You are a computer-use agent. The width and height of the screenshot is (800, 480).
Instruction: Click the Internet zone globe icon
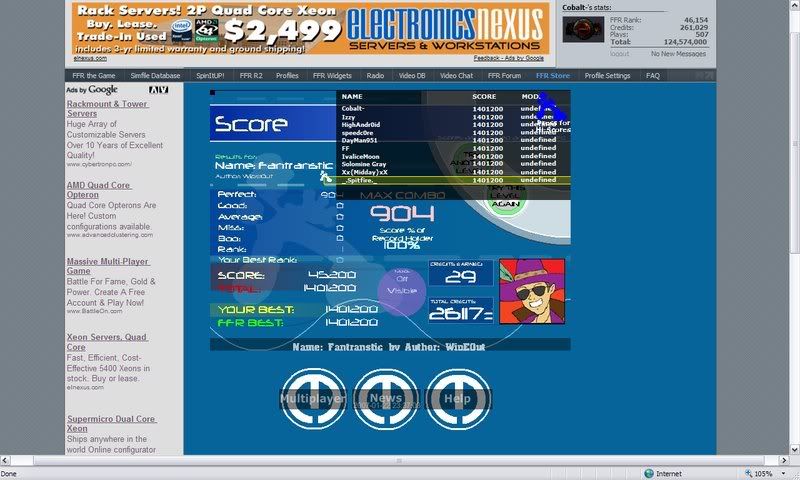[648, 473]
